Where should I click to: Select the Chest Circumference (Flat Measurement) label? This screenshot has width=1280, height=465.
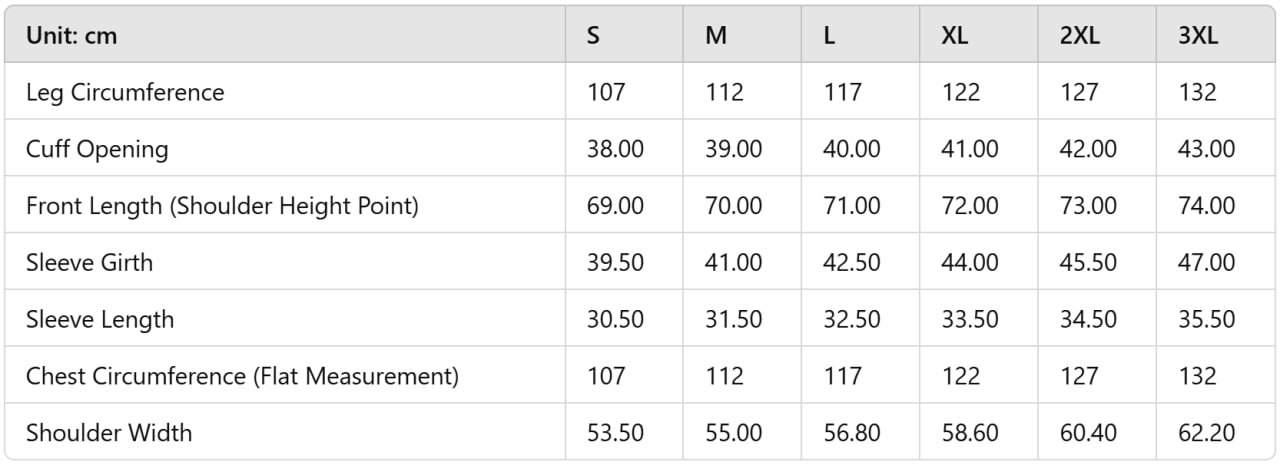[242, 377]
